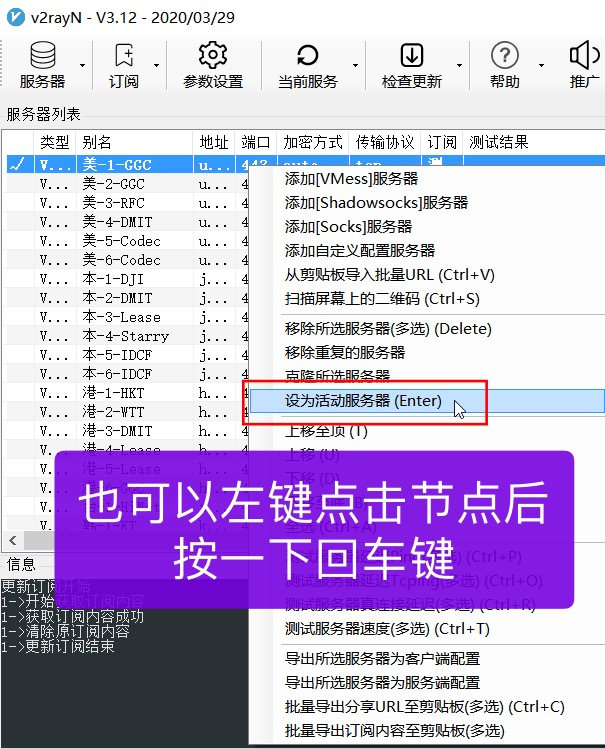Sort by the 别名 column header
The height and width of the screenshot is (749, 605).
[134, 142]
